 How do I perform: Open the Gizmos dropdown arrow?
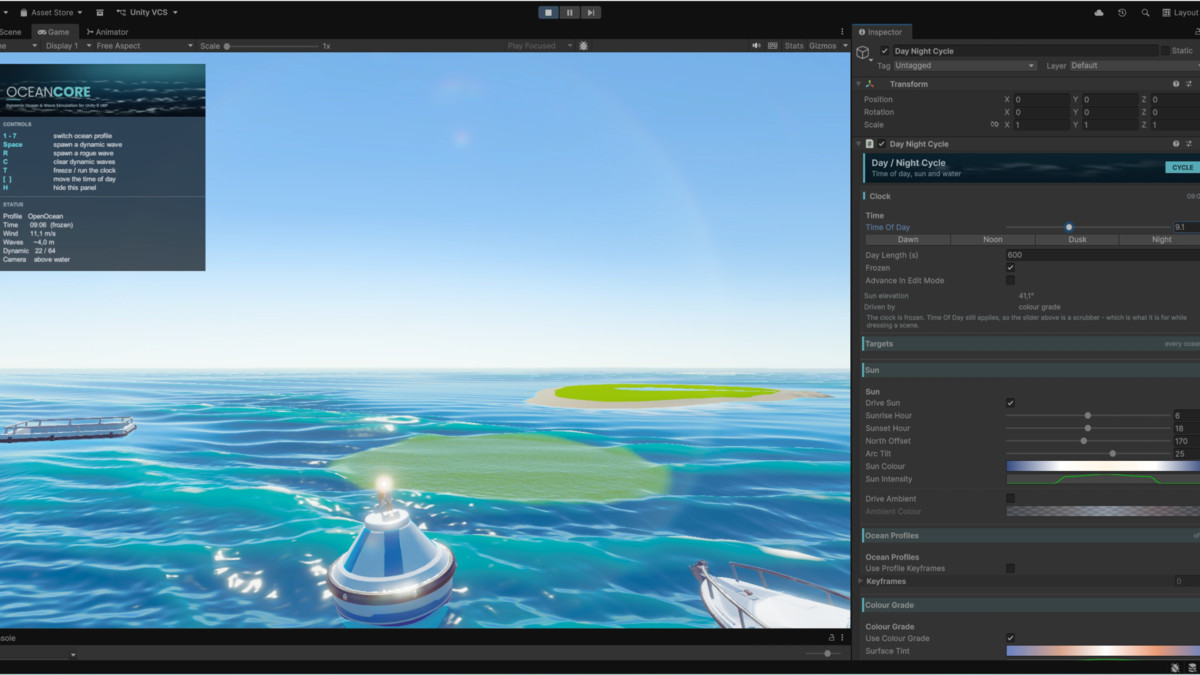(845, 46)
